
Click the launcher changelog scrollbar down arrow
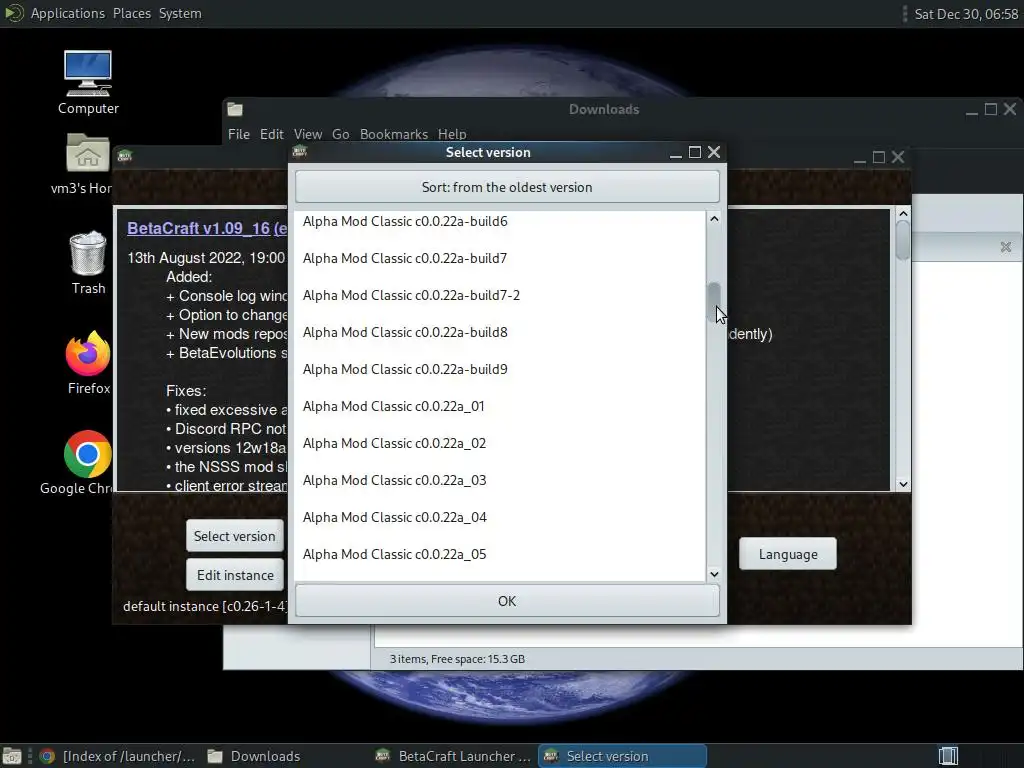point(903,484)
